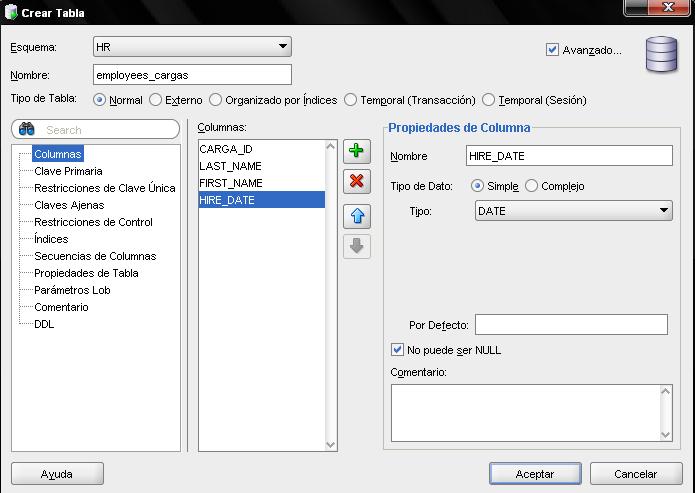Add a new column with green plus
This screenshot has height=493, width=695.
point(356,151)
